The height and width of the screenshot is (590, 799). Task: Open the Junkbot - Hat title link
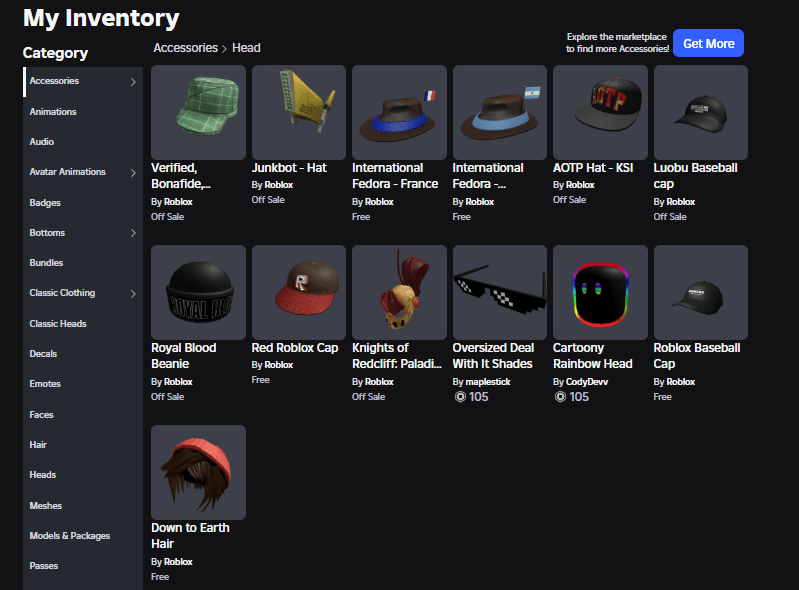pos(289,168)
